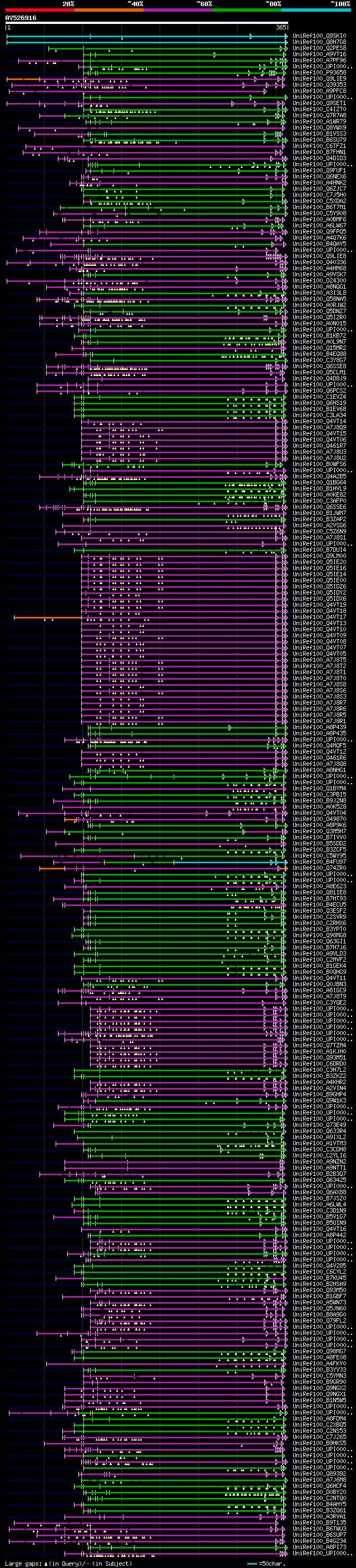Click the purple ~60% identity legend segment
356x1568 pixels.
point(179,10)
